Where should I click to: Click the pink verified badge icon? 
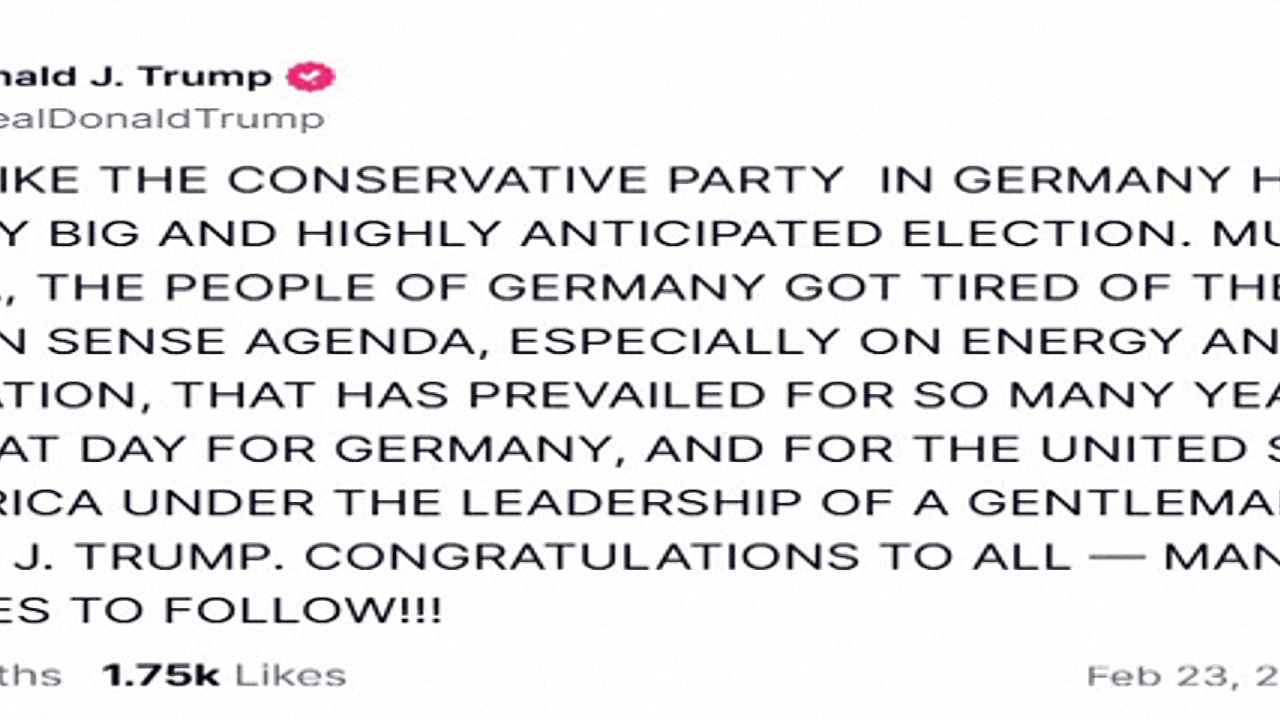tap(311, 77)
